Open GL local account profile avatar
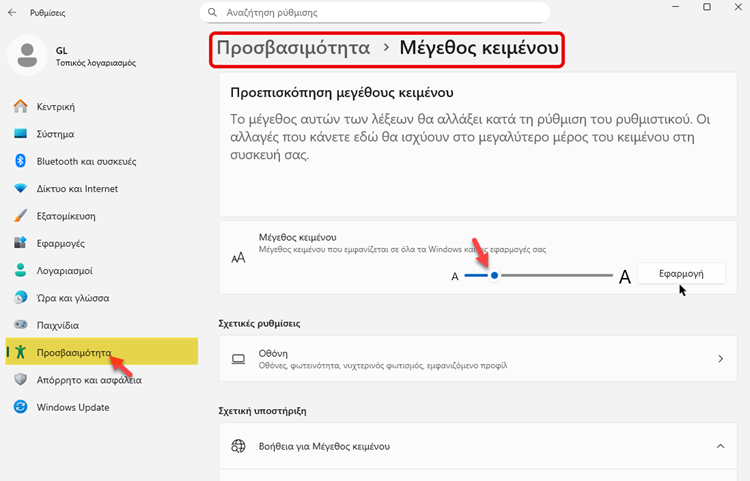The height and width of the screenshot is (481, 750). (26, 55)
